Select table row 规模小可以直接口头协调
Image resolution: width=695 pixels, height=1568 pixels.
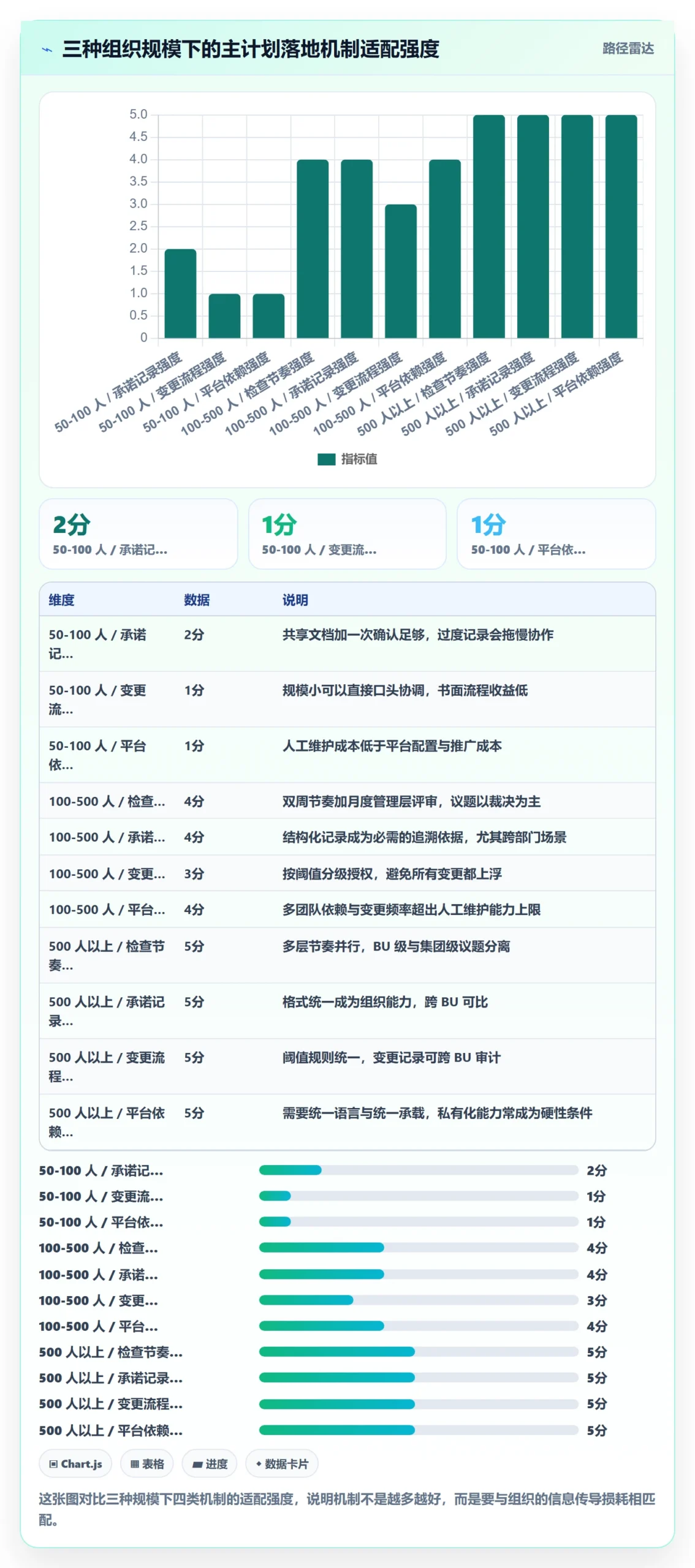[x=347, y=699]
